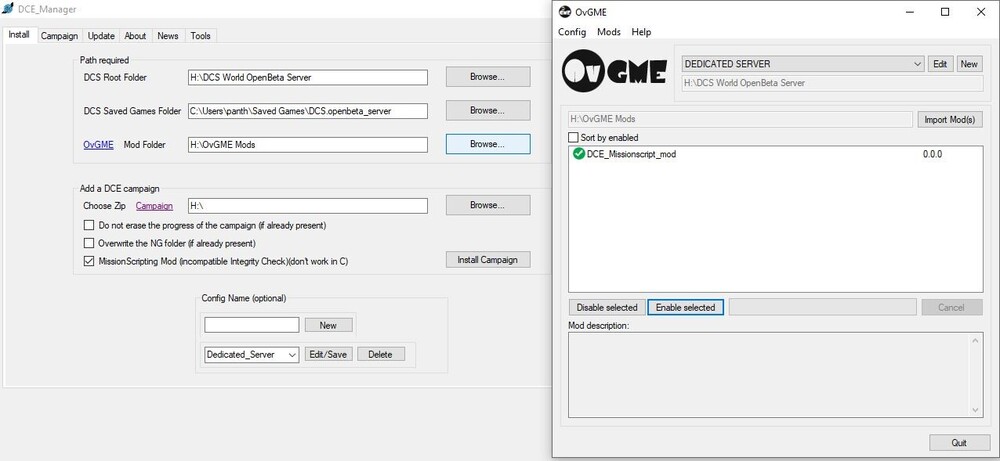Click the OvGME title bar app icon

pos(564,11)
